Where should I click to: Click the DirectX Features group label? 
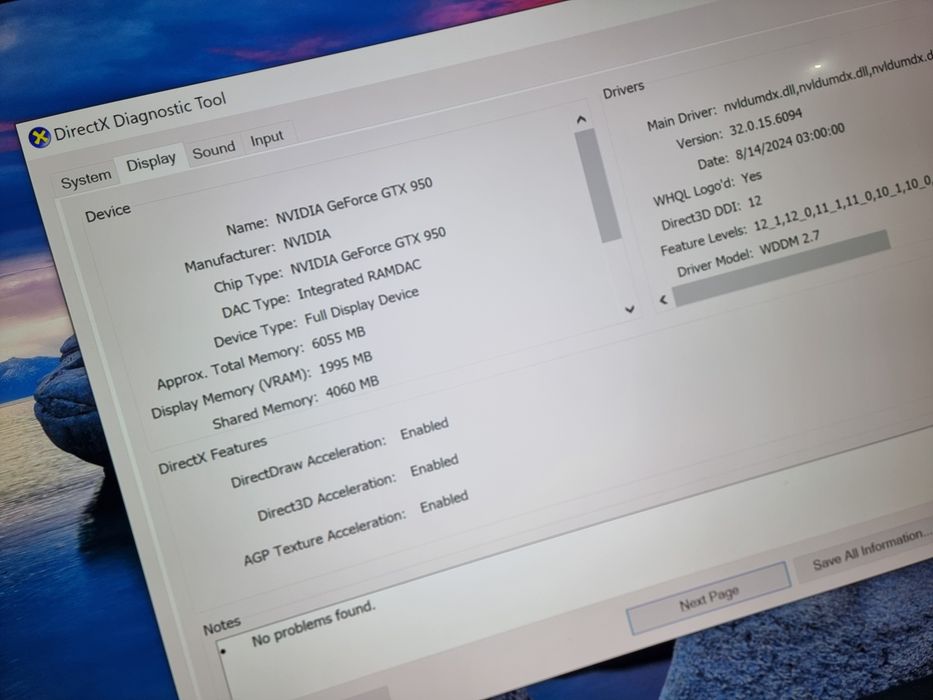[x=212, y=455]
